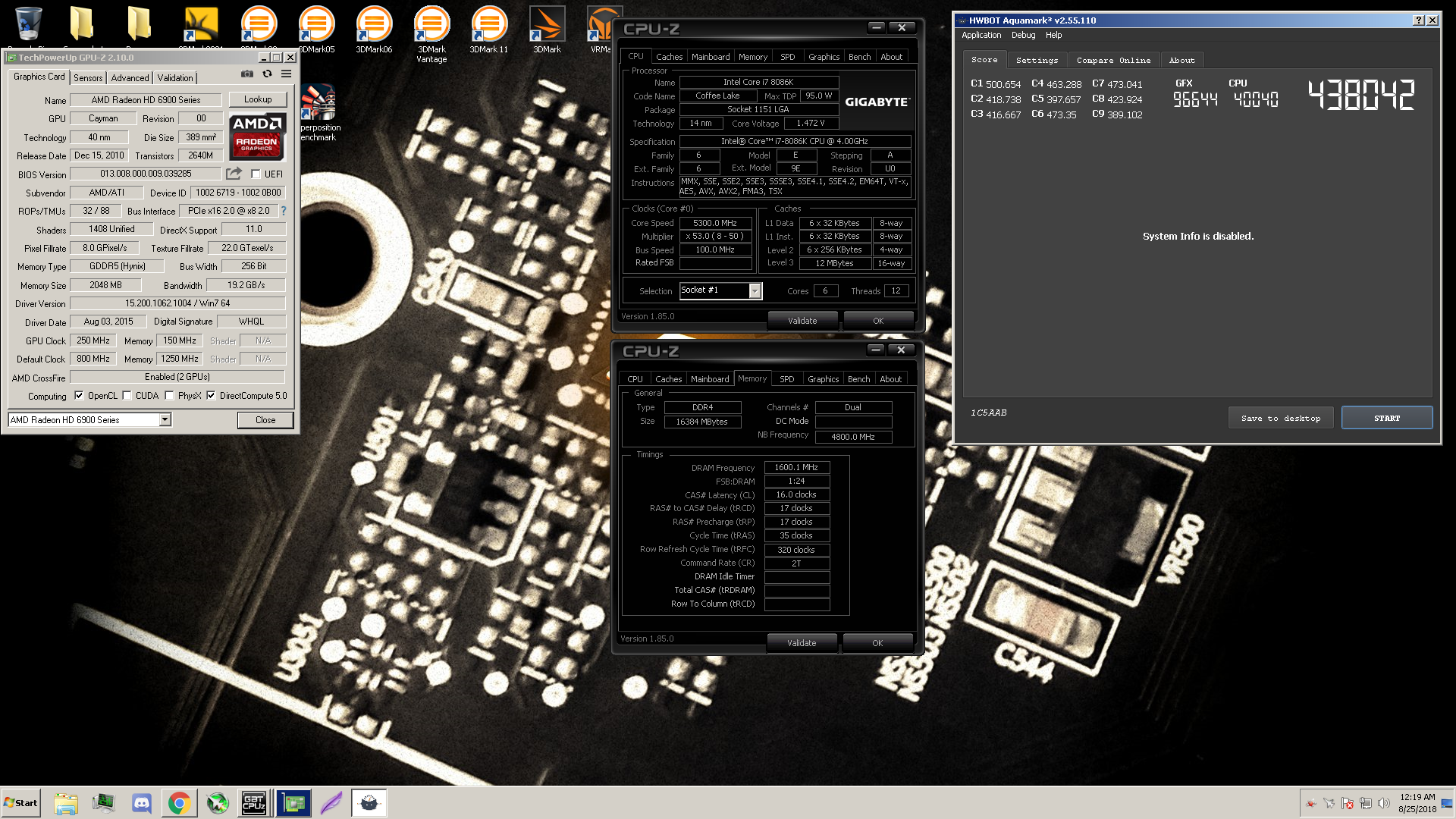Switch to Aquamark taskbar button
The width and height of the screenshot is (1456, 819).
[369, 803]
